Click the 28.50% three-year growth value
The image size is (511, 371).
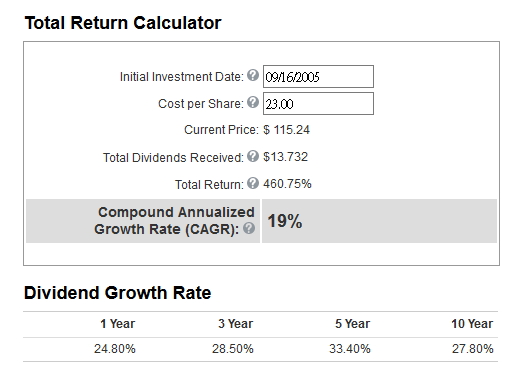(233, 349)
